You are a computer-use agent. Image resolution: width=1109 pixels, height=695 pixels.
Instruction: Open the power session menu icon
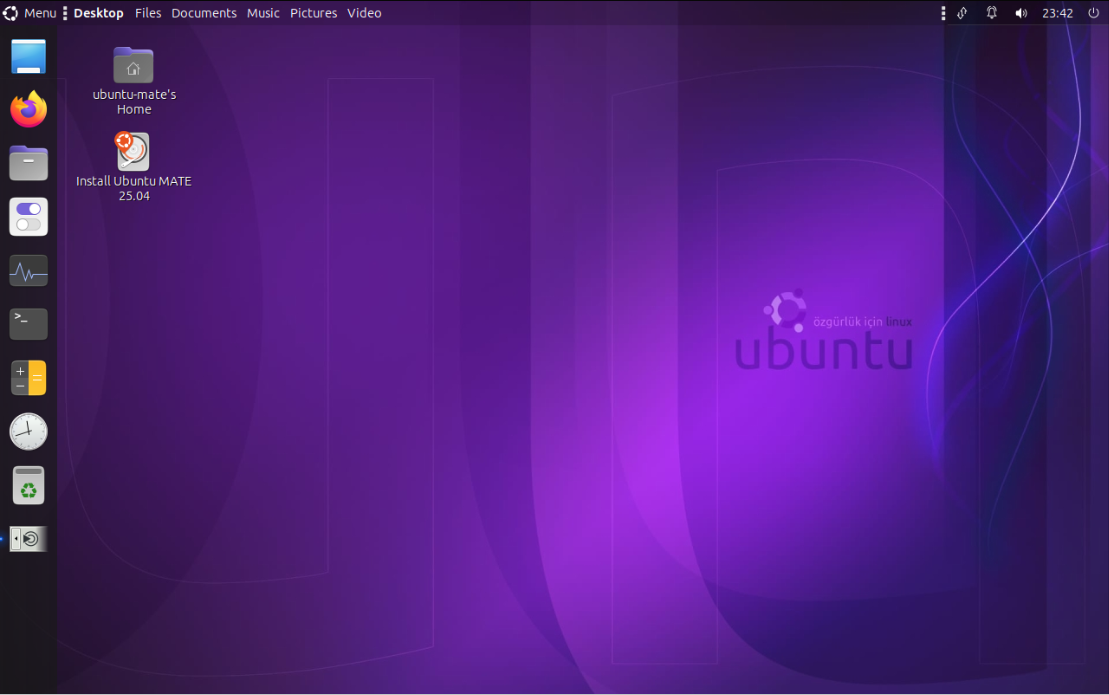[x=1093, y=13]
